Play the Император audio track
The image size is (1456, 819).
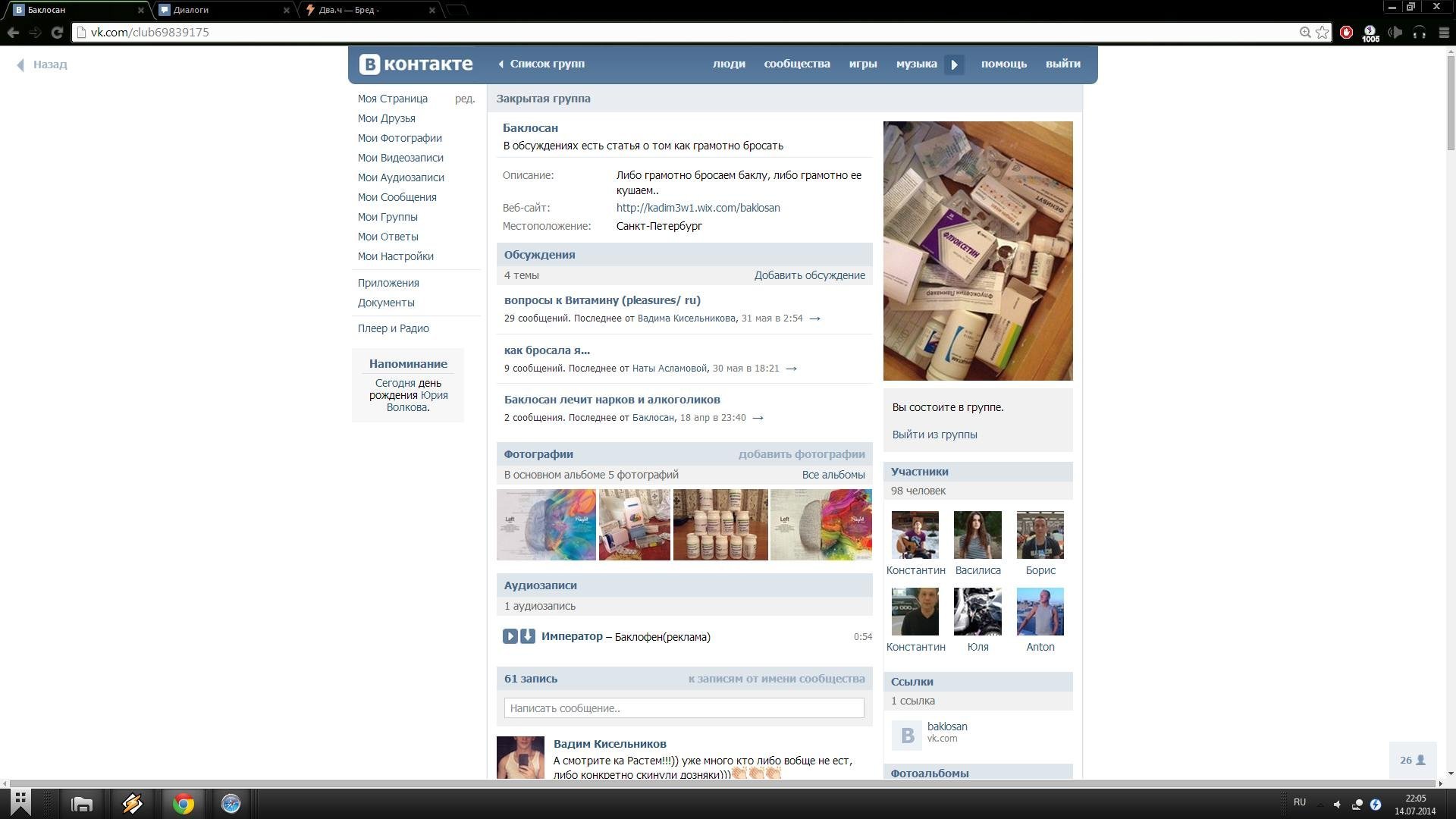[510, 636]
